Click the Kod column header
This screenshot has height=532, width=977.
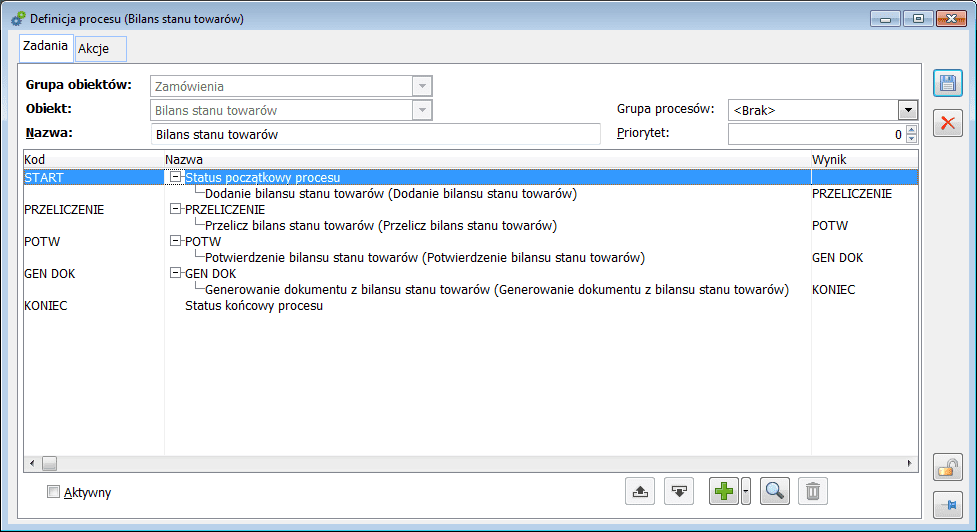point(93,160)
